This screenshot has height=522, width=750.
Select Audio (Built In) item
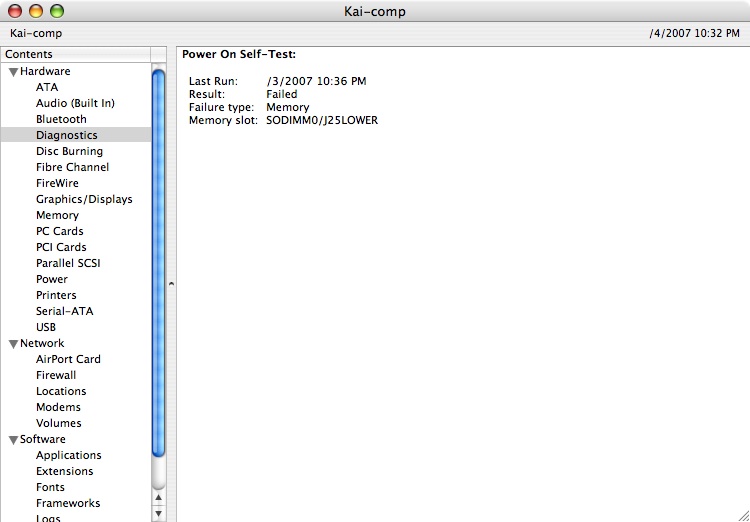(x=75, y=103)
